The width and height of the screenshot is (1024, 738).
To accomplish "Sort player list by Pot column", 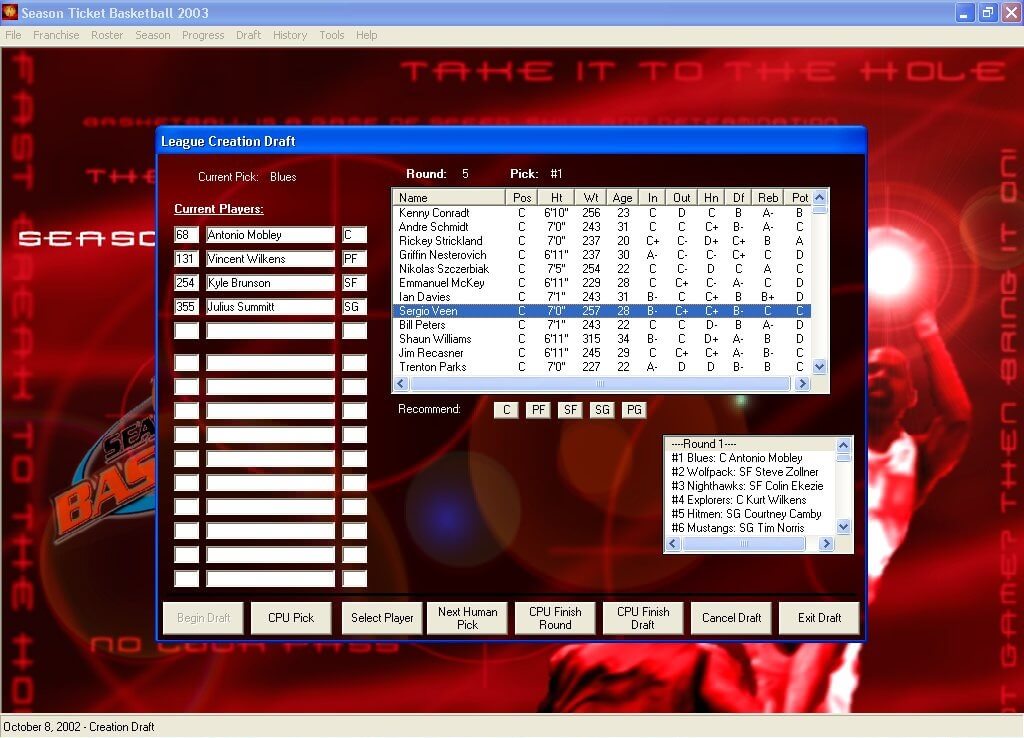I will (798, 197).
